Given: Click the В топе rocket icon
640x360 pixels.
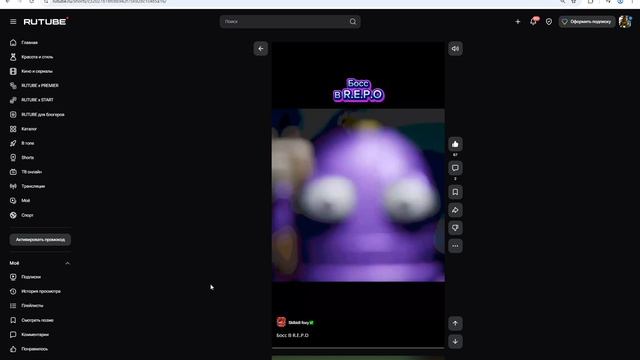Looking at the screenshot, I should (13, 143).
